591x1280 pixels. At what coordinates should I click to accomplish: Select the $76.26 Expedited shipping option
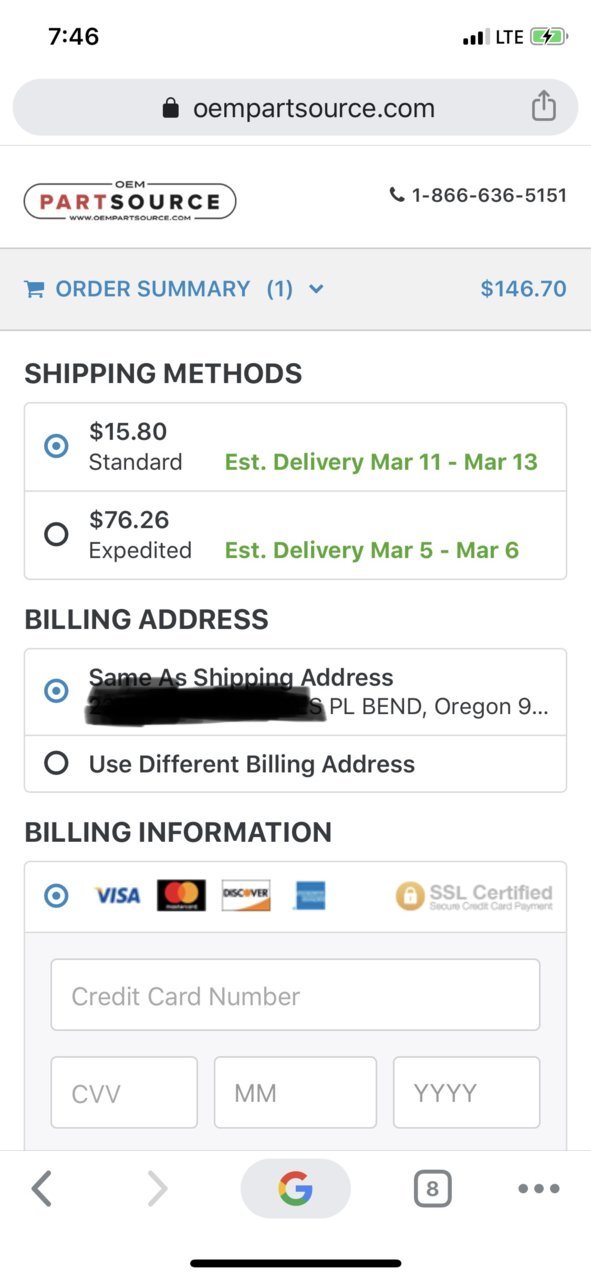(295, 535)
